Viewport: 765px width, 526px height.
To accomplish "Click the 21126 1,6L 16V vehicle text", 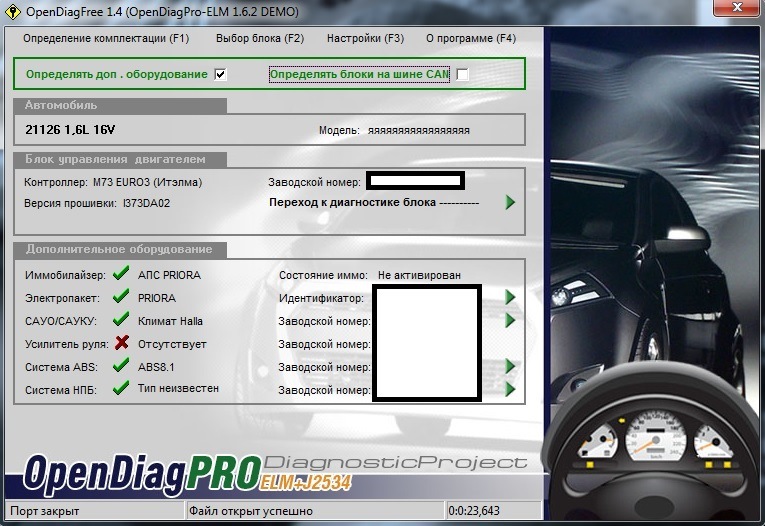I will click(70, 130).
